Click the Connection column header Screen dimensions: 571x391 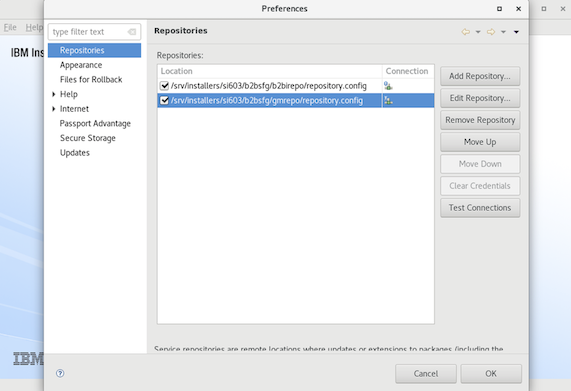coord(408,71)
